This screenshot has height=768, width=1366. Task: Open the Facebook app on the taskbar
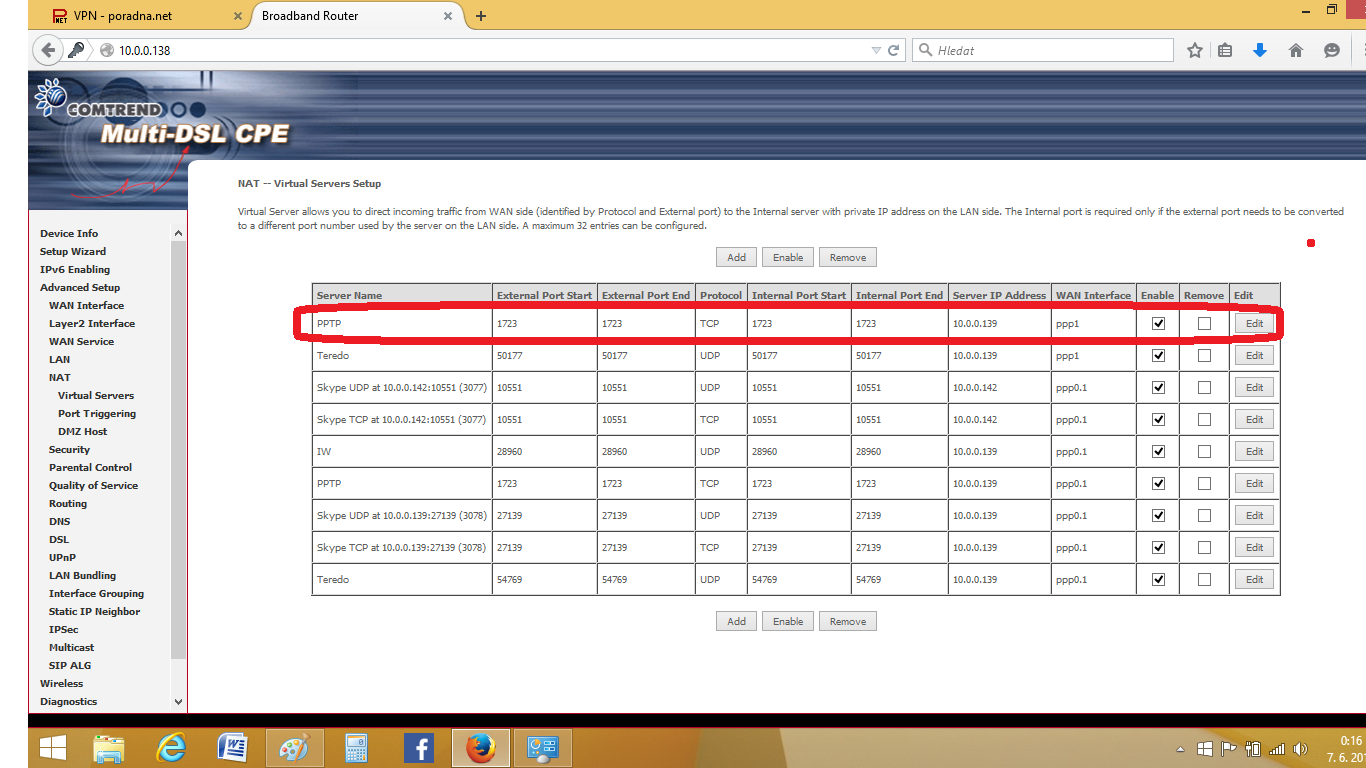pyautogui.click(x=418, y=748)
